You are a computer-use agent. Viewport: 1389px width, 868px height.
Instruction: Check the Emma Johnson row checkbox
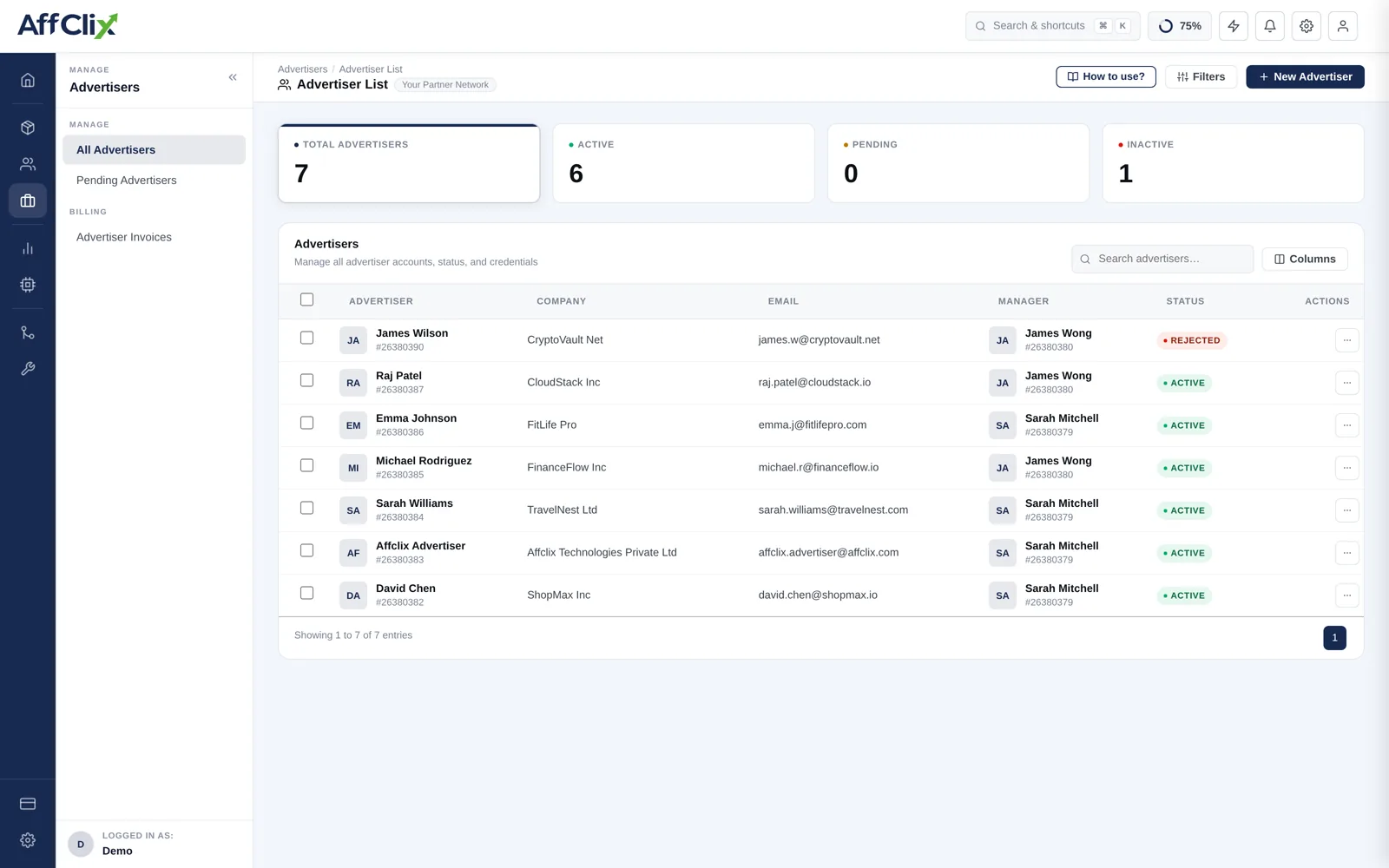[x=306, y=423]
